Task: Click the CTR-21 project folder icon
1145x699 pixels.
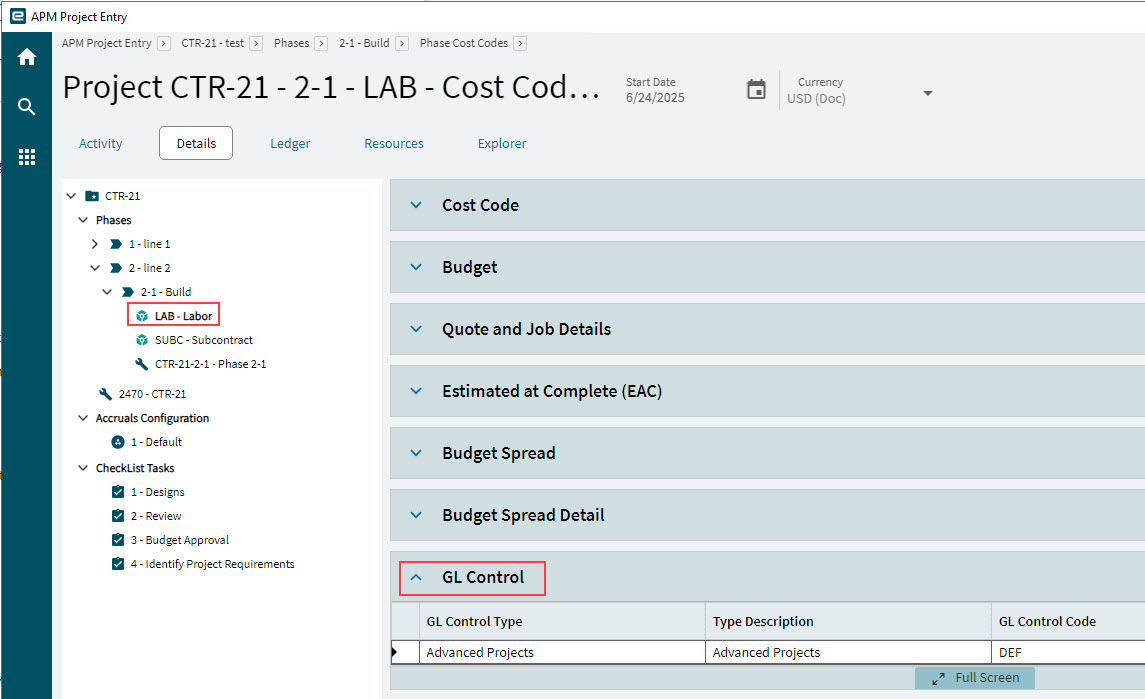Action: click(x=92, y=196)
